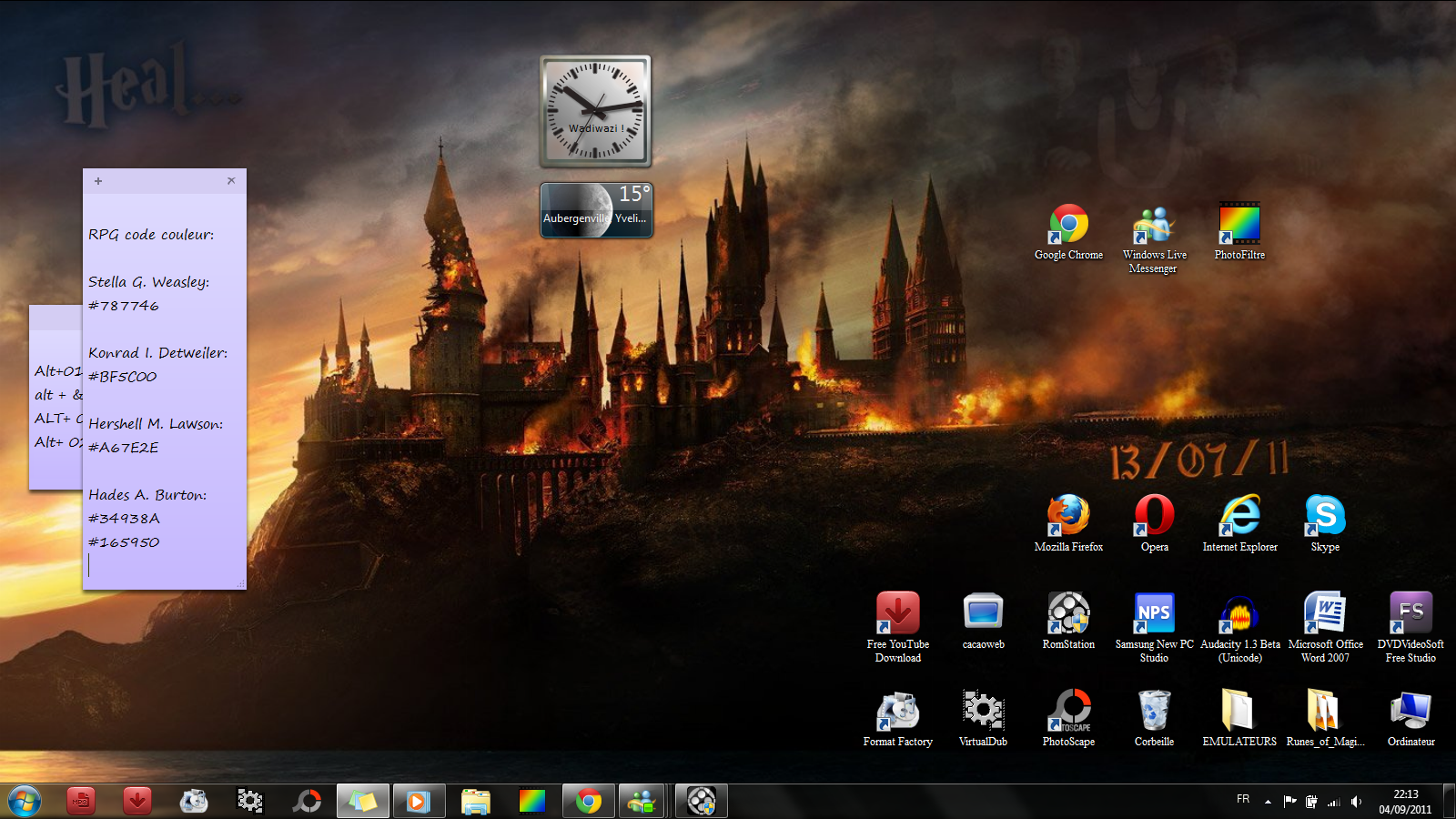Click the analog clock gadget
This screenshot has height=819, width=1456.
point(595,111)
